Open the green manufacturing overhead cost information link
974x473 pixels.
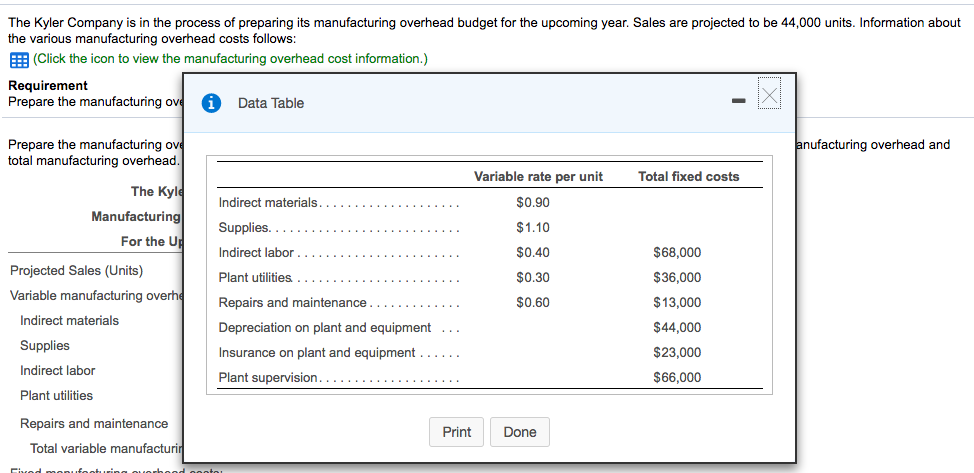pos(230,59)
